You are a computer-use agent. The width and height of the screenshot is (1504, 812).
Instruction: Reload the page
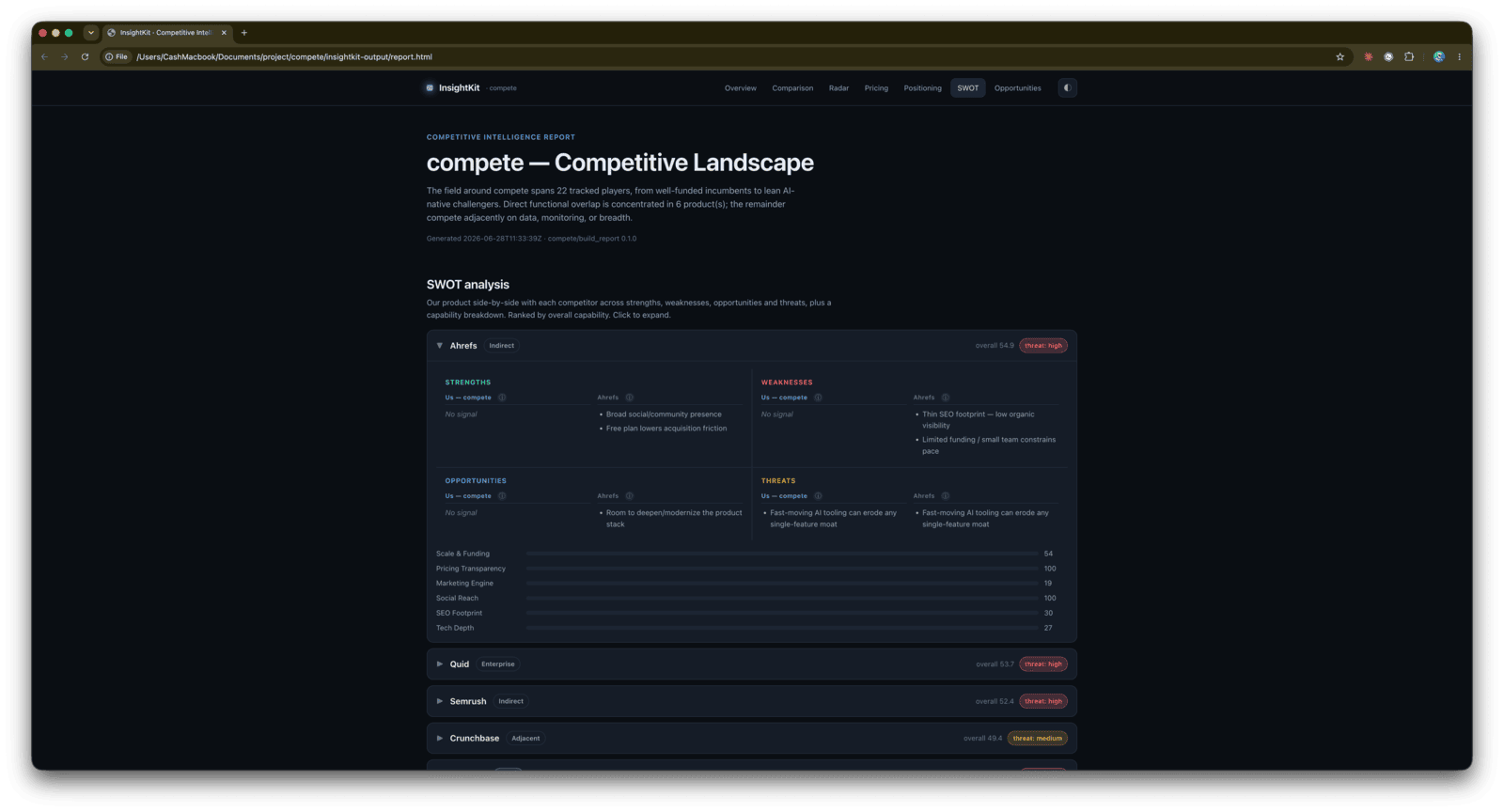point(85,57)
